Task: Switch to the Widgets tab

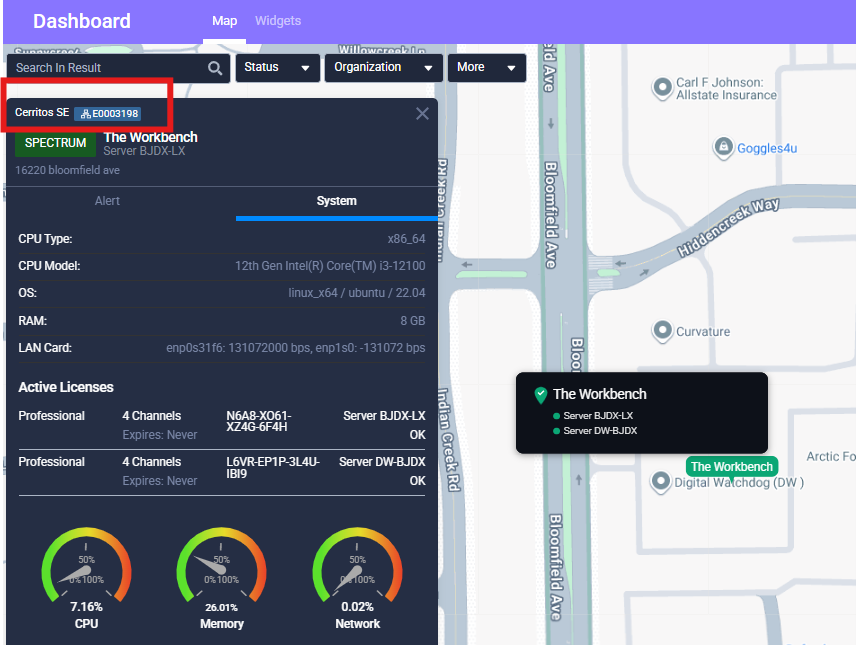Action: point(278,21)
